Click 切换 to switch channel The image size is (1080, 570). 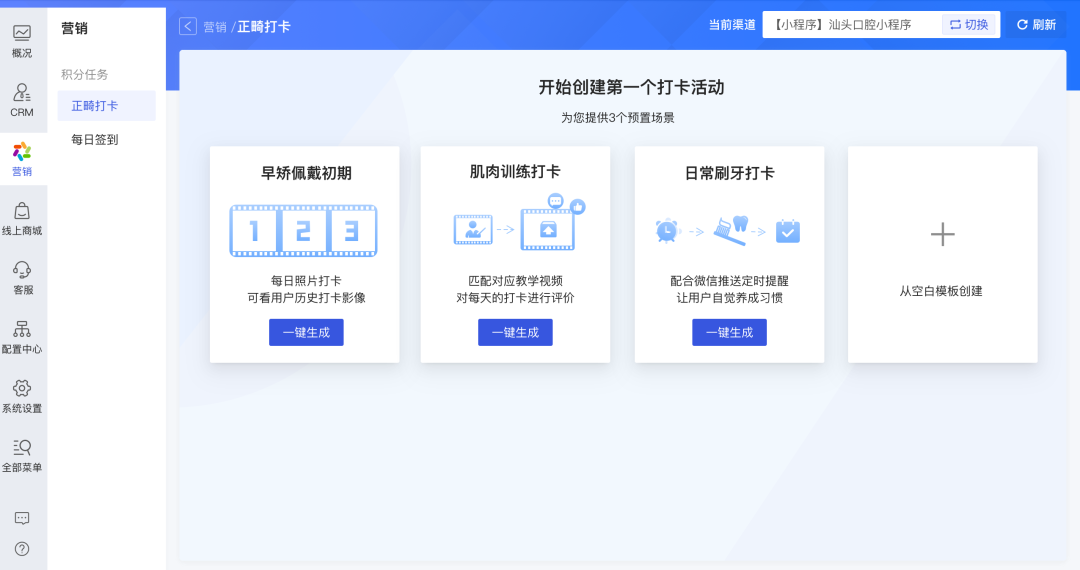point(969,25)
